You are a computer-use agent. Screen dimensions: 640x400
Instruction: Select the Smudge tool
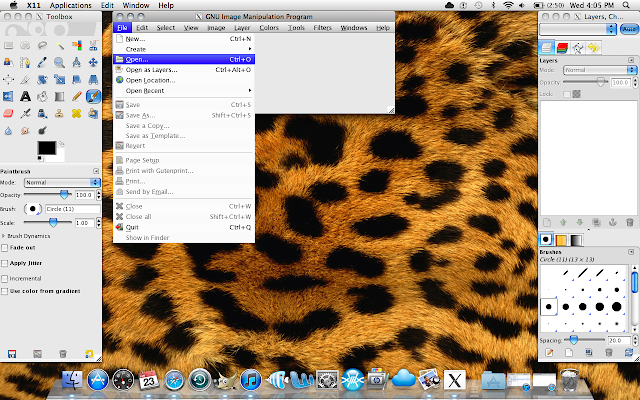coord(25,131)
